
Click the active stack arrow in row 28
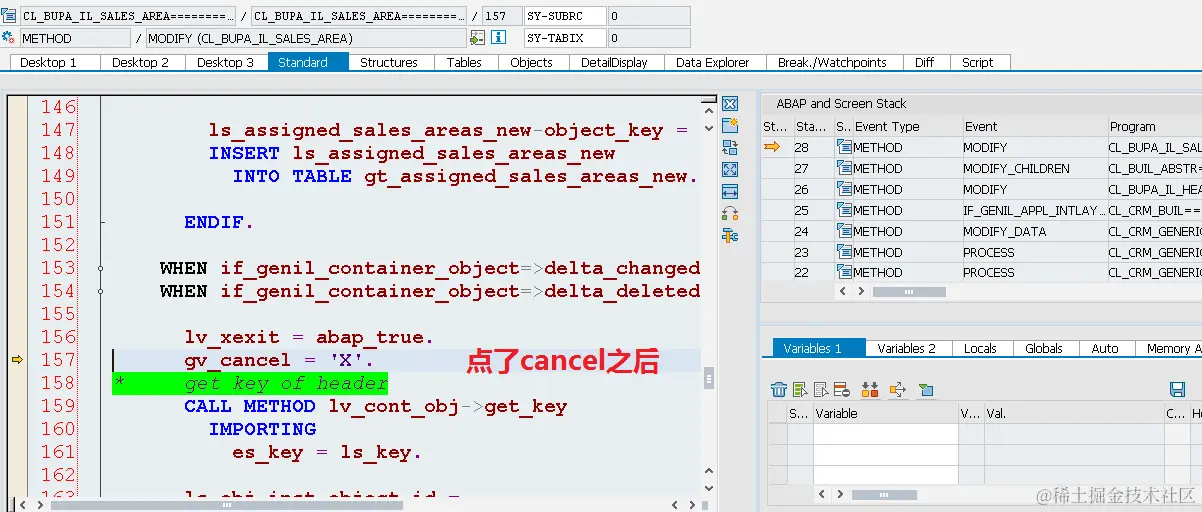pyautogui.click(x=772, y=147)
